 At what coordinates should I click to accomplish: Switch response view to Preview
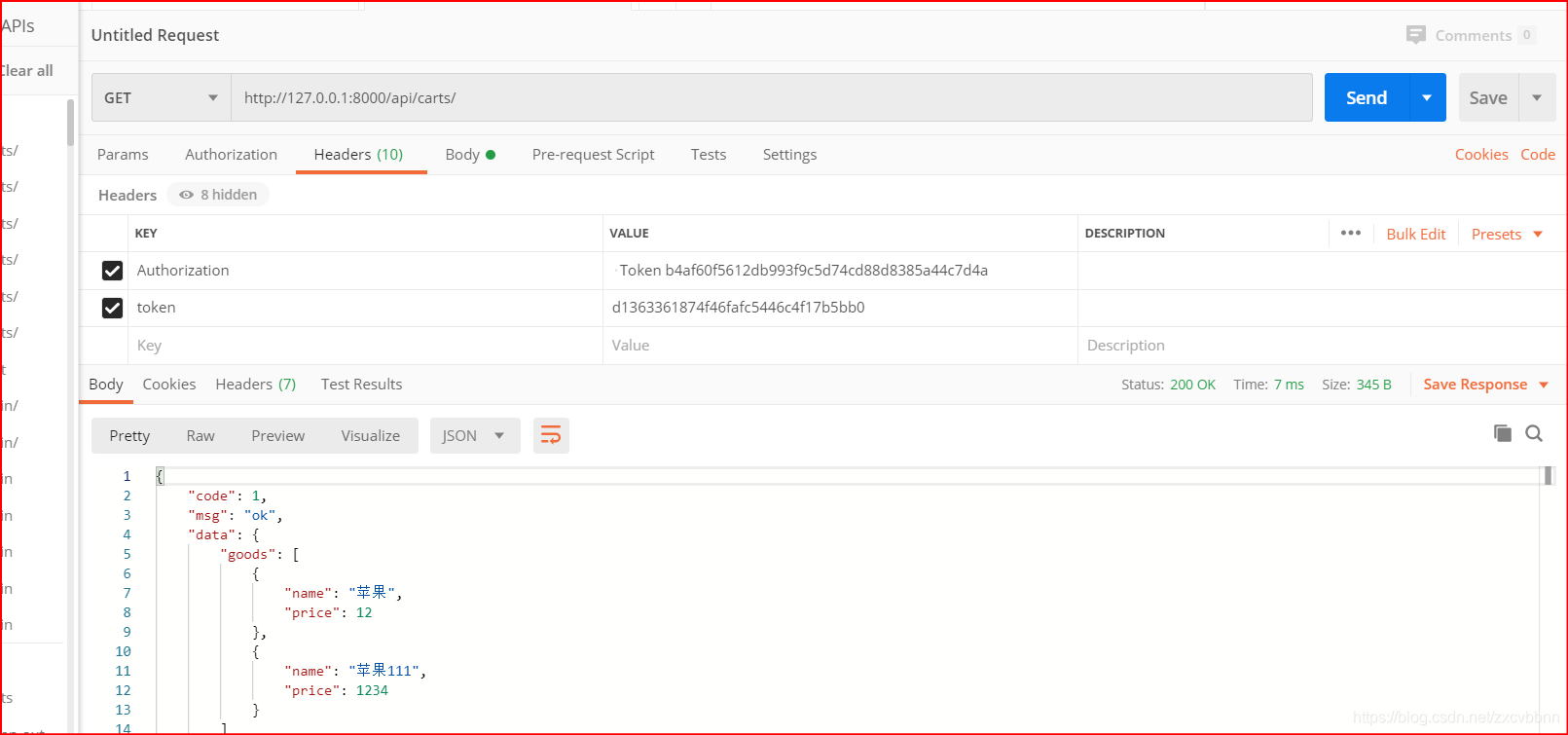[x=278, y=435]
